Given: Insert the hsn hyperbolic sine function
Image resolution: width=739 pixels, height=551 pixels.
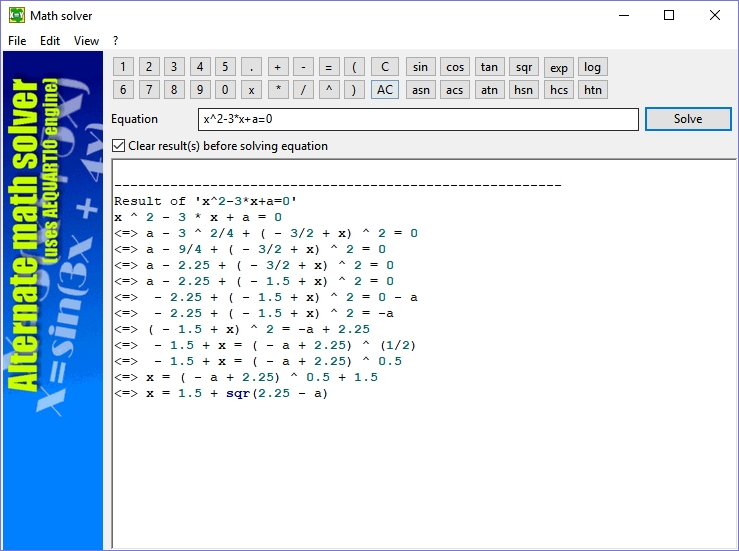Looking at the screenshot, I should tap(524, 90).
